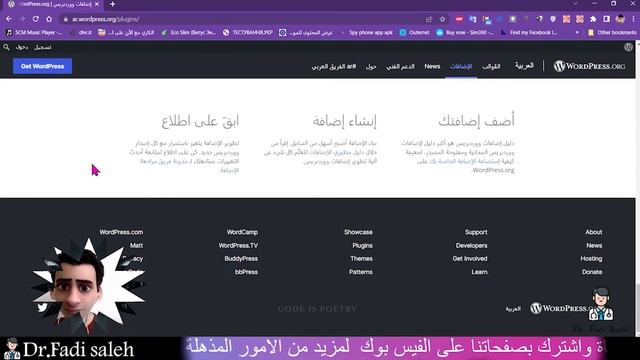Open the Showcase footer link
This screenshot has height=360, width=640.
(x=358, y=232)
